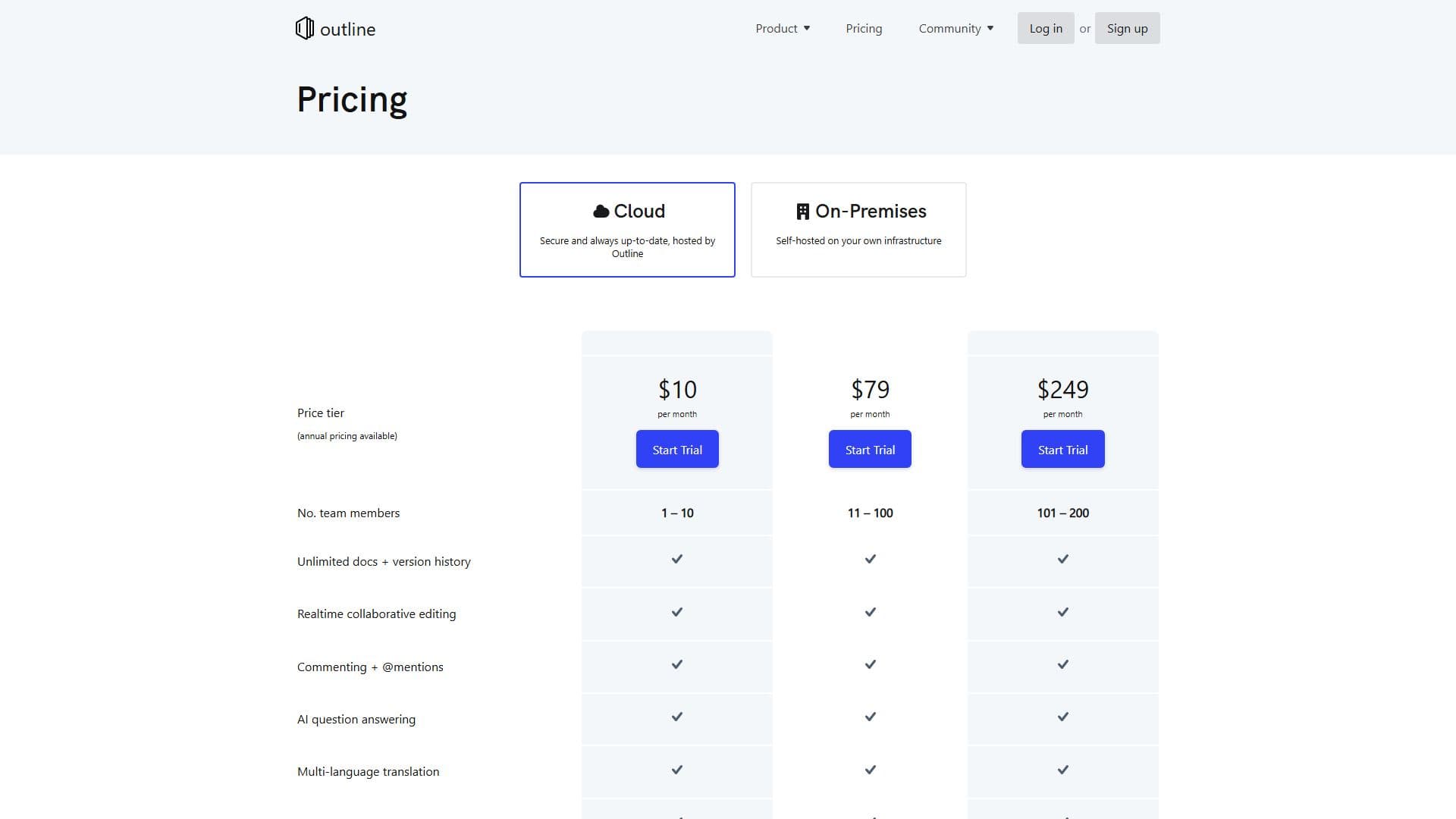Click Realtime editing checkmark in $79 column
1456x819 pixels.
click(x=871, y=612)
